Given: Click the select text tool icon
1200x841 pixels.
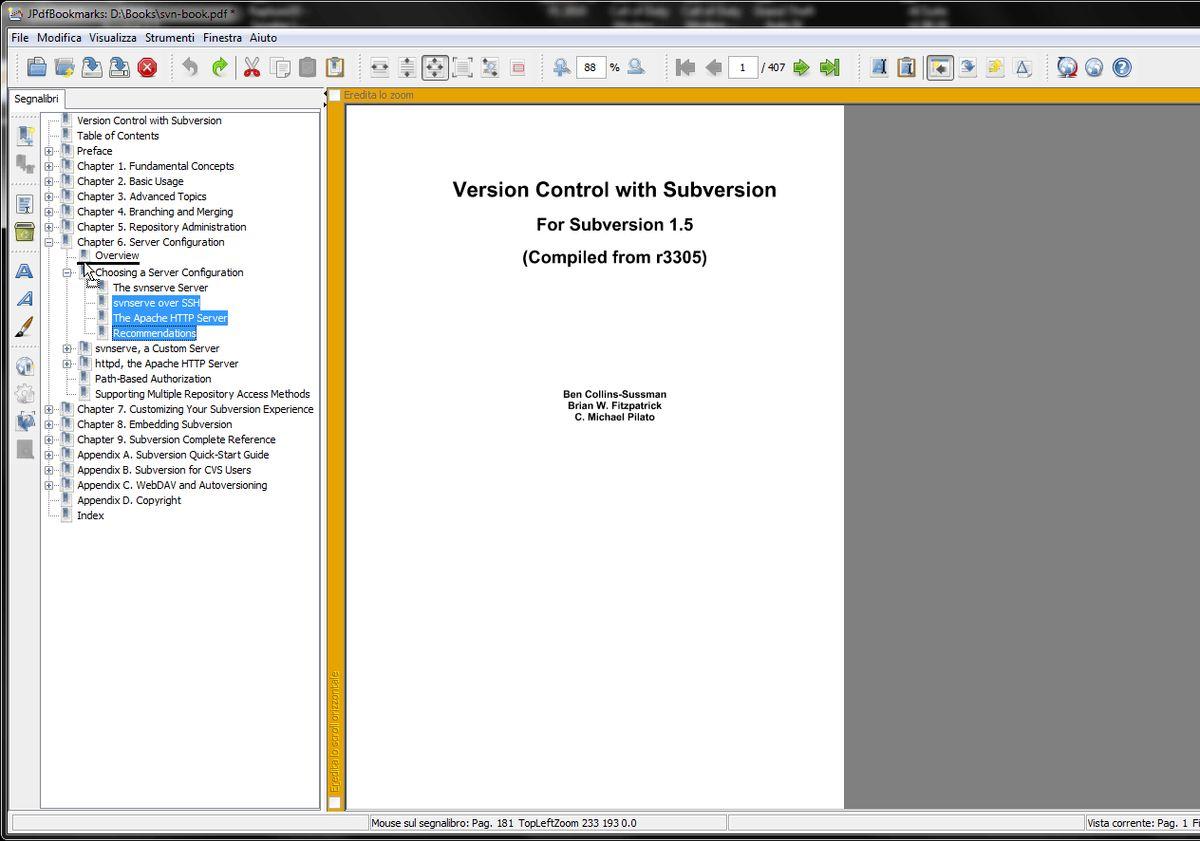Looking at the screenshot, I should (879, 67).
